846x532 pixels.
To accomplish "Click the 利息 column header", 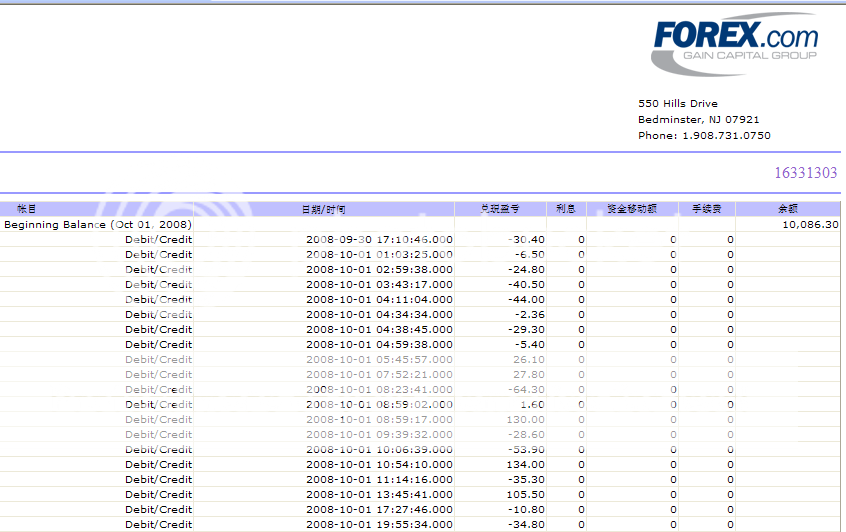I will [x=565, y=209].
